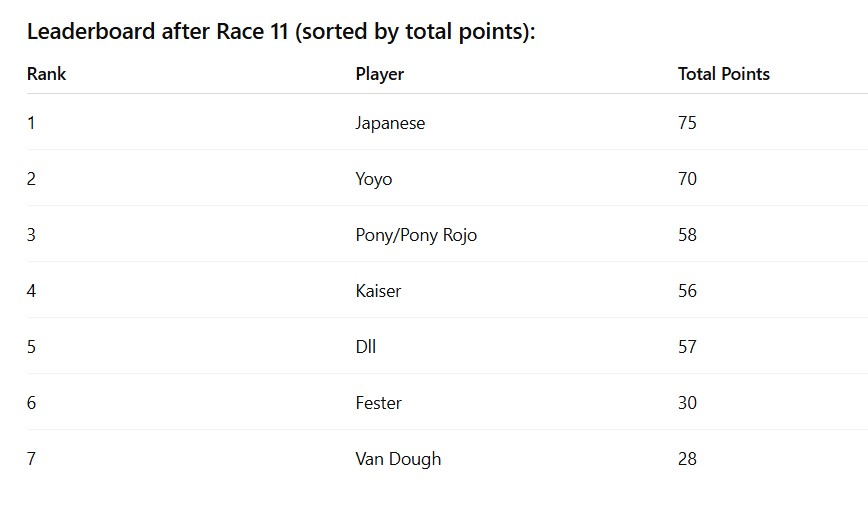The height and width of the screenshot is (528, 868).
Task: Click the Leaderboard after Race 11 heading
Action: click(x=281, y=32)
